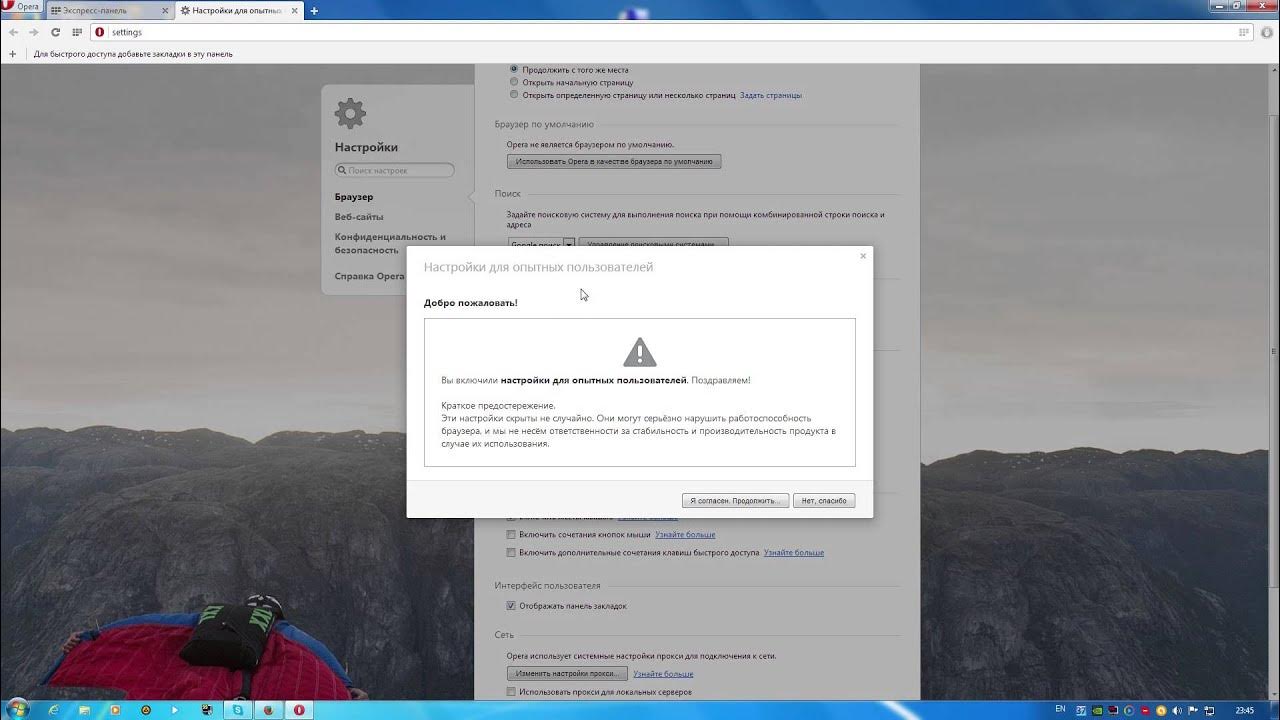Image resolution: width=1280 pixels, height=720 pixels.
Task: Open the orange media player taskbar icon
Action: point(115,710)
